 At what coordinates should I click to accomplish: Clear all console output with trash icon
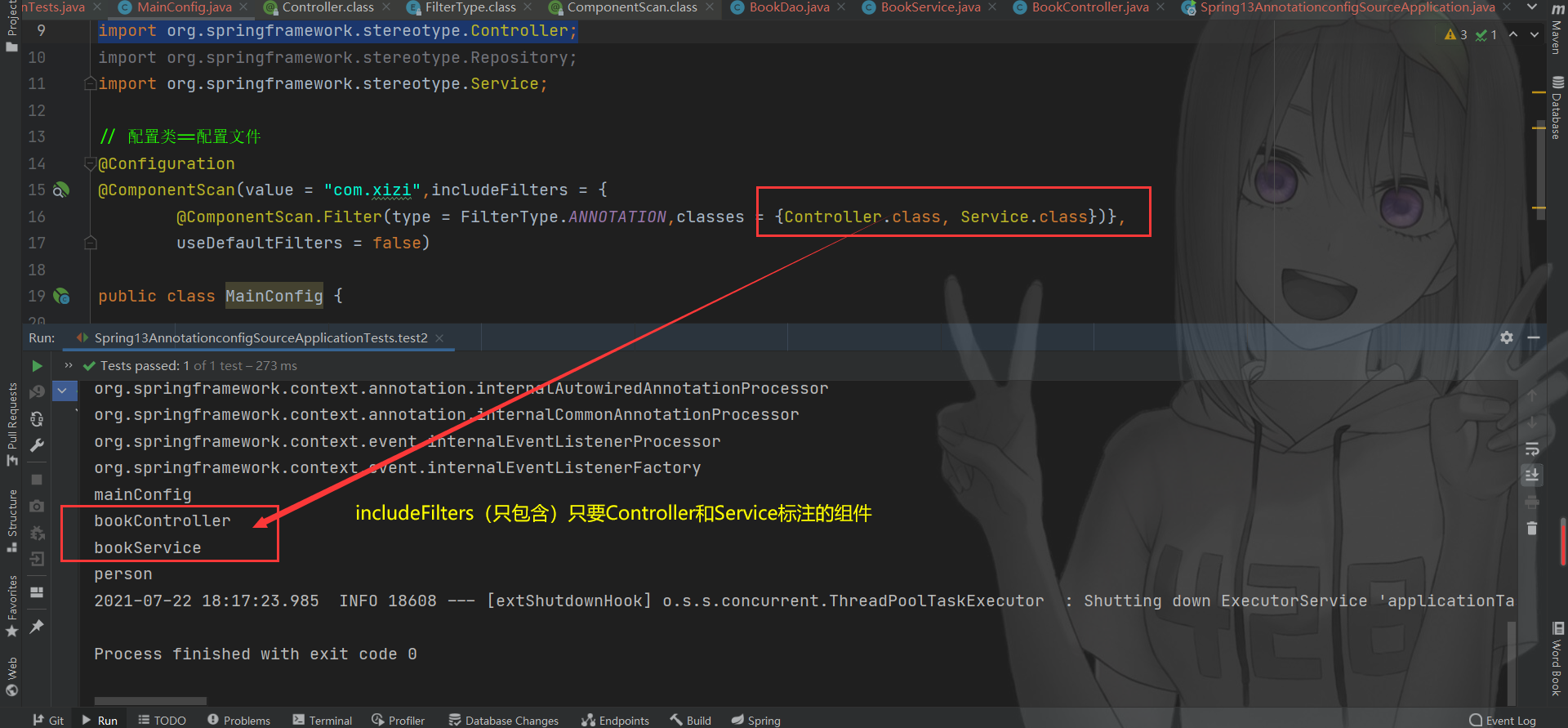(1532, 528)
